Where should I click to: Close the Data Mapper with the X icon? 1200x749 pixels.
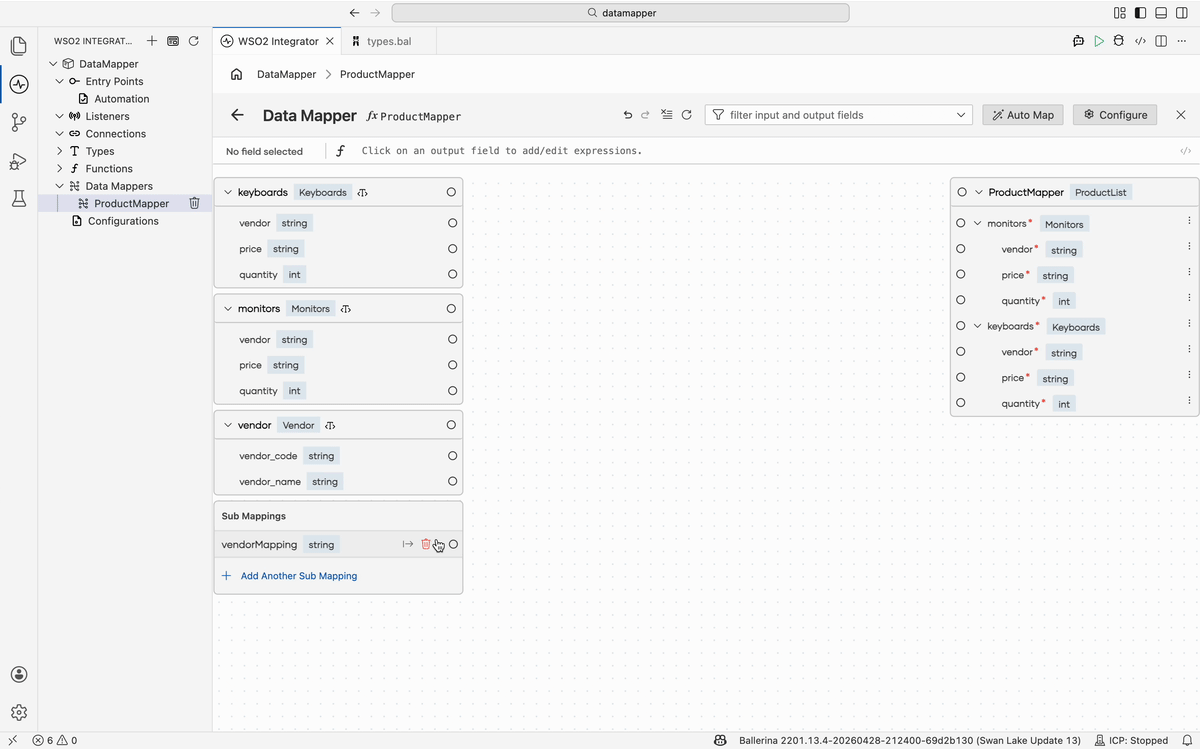[x=1181, y=115]
